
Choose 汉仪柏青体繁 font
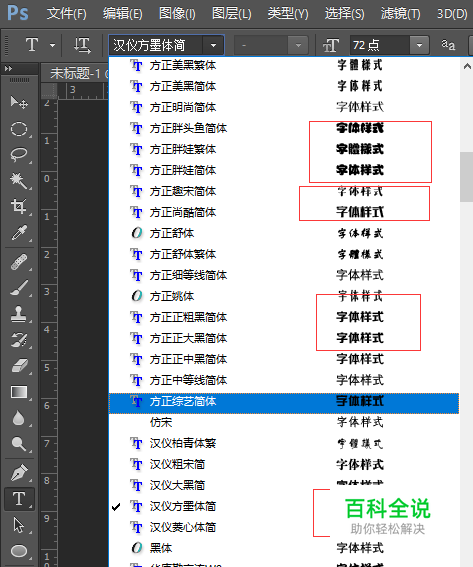(284, 443)
